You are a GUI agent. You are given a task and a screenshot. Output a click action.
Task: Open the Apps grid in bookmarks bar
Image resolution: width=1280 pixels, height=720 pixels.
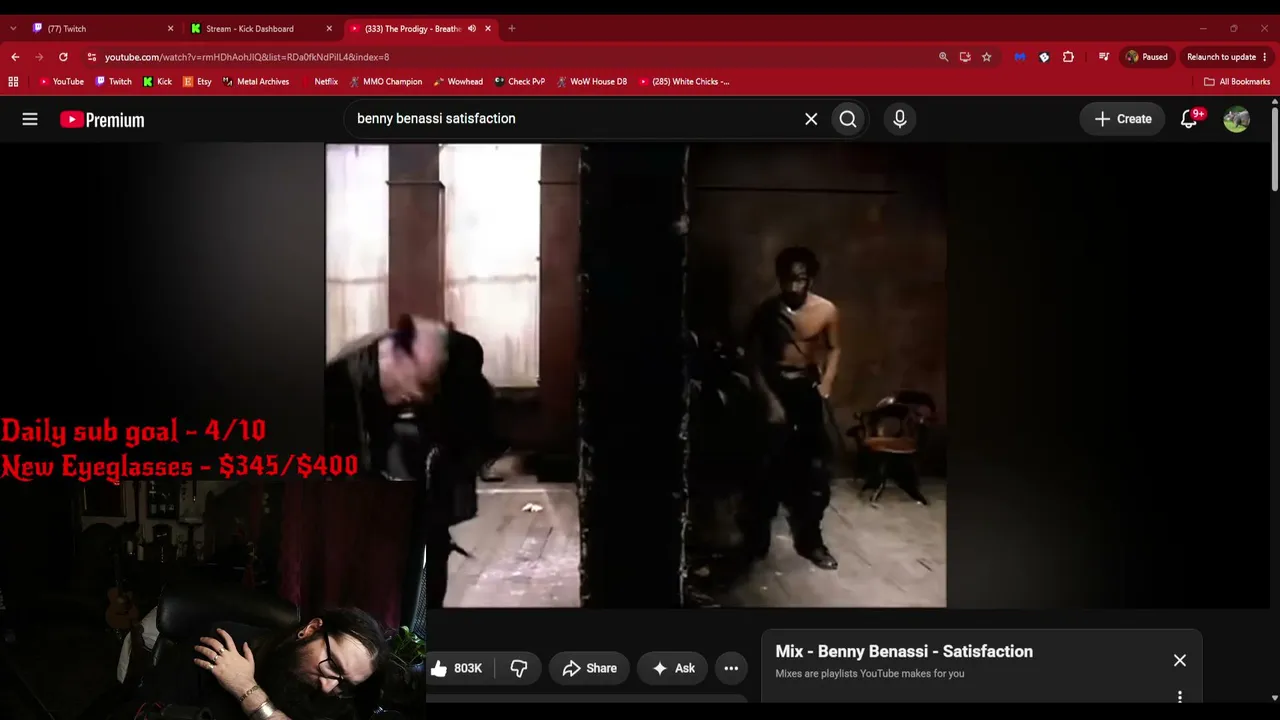[x=13, y=82]
